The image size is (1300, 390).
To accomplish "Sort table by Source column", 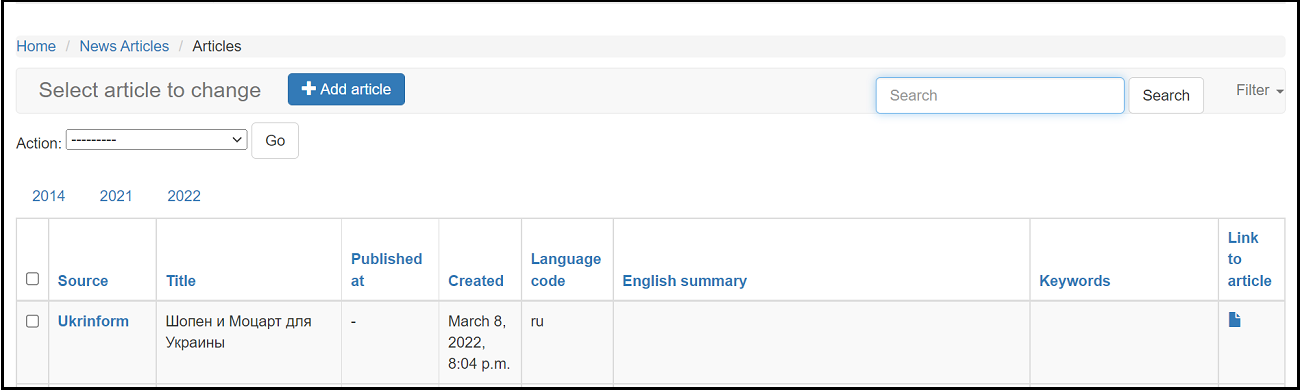I will tap(83, 281).
